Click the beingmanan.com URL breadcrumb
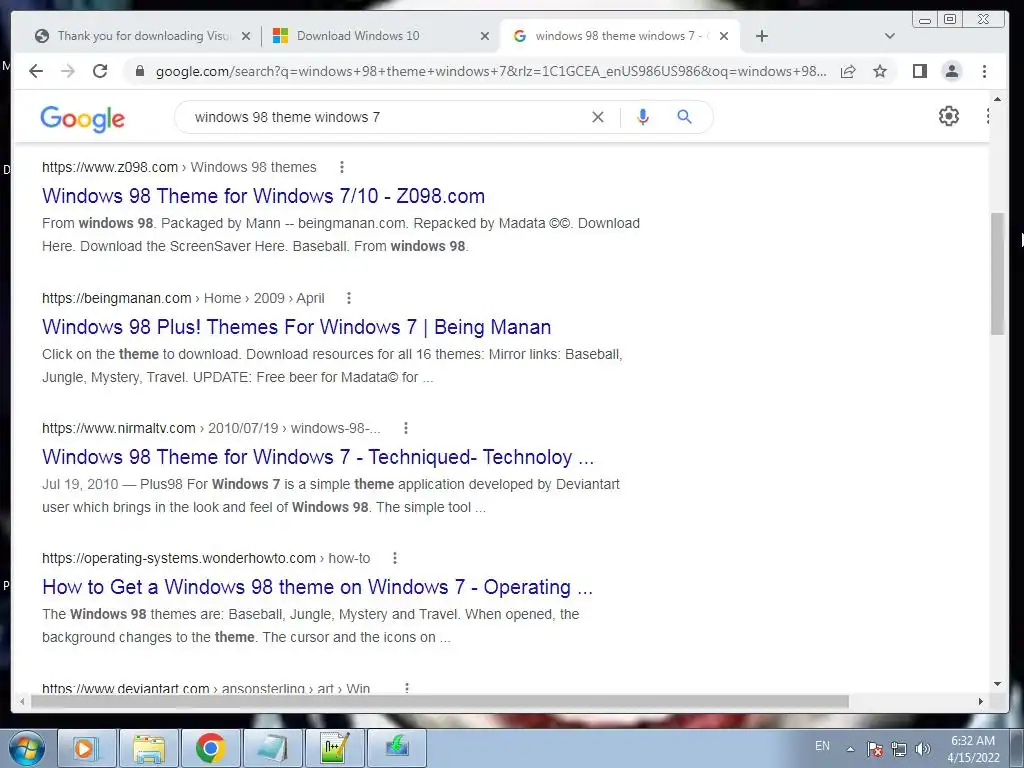This screenshot has width=1024, height=768. pyautogui.click(x=183, y=298)
